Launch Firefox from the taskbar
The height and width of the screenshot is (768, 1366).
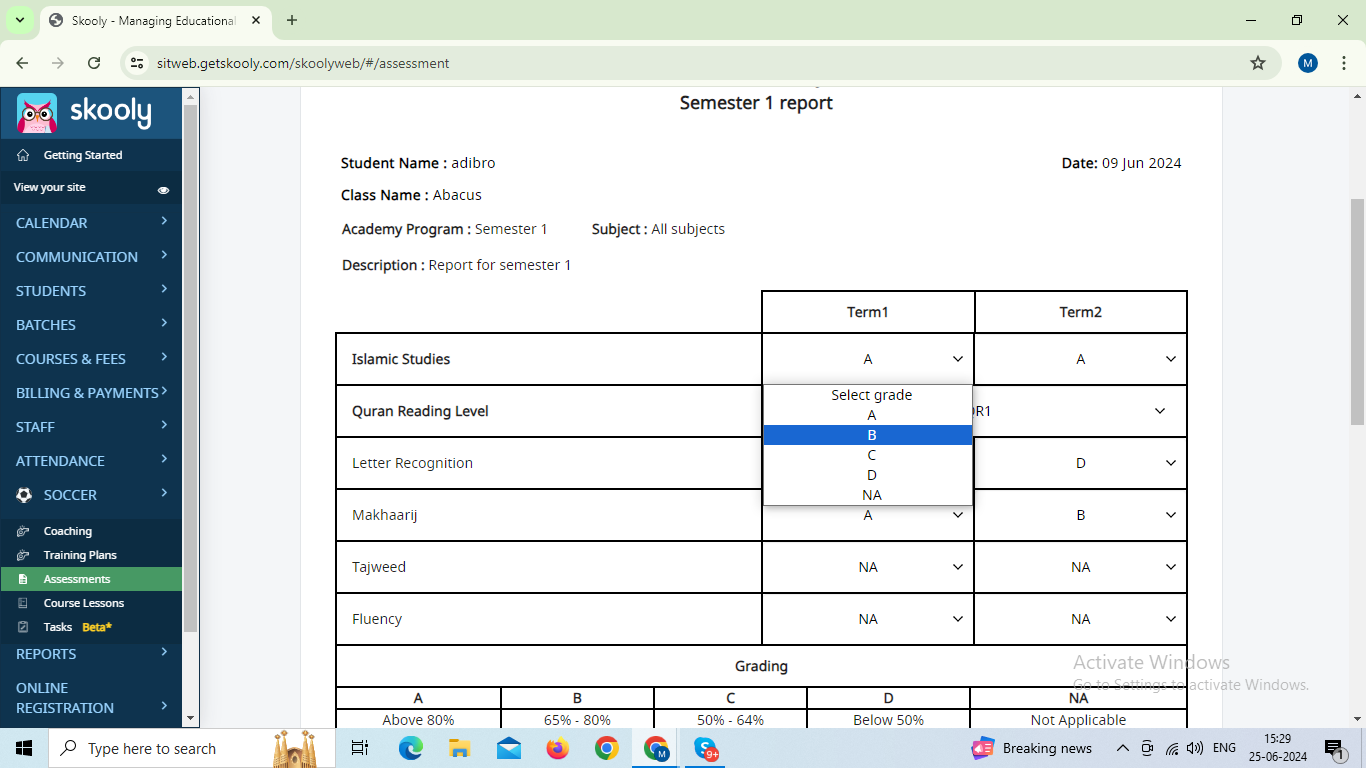557,748
